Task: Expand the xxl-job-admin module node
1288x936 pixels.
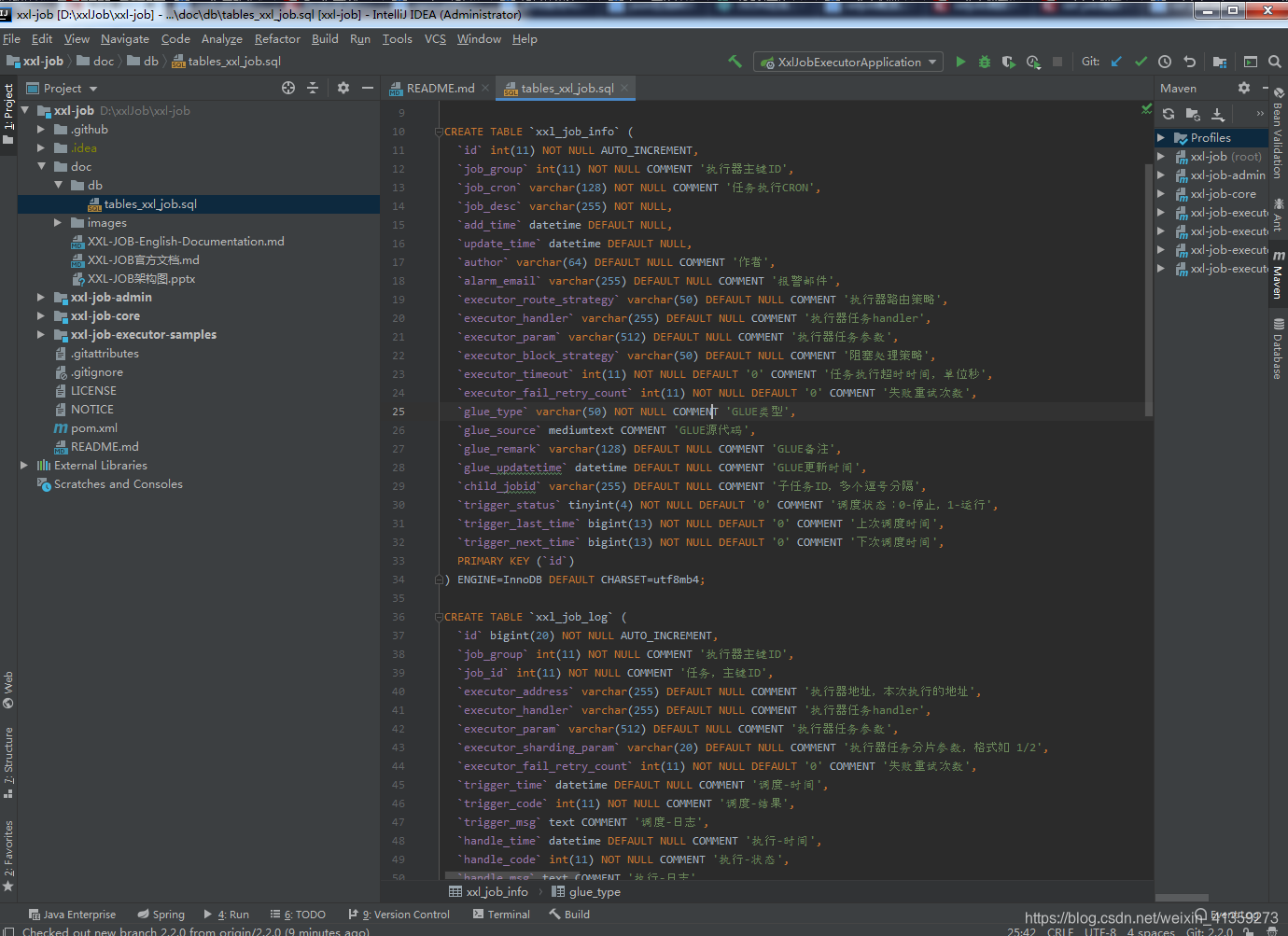Action: (41, 298)
